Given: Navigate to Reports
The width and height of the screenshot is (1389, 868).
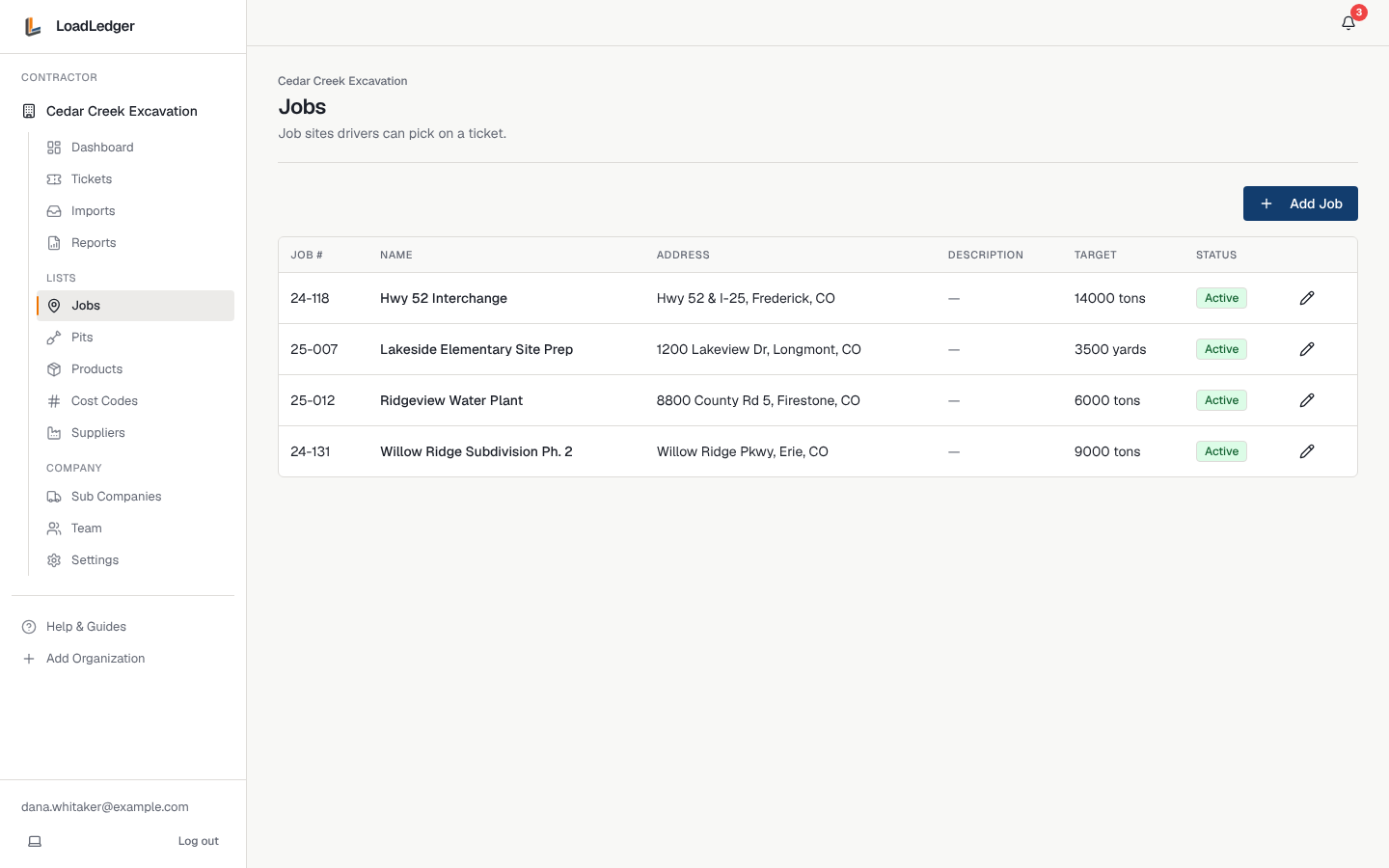Looking at the screenshot, I should (135, 243).
